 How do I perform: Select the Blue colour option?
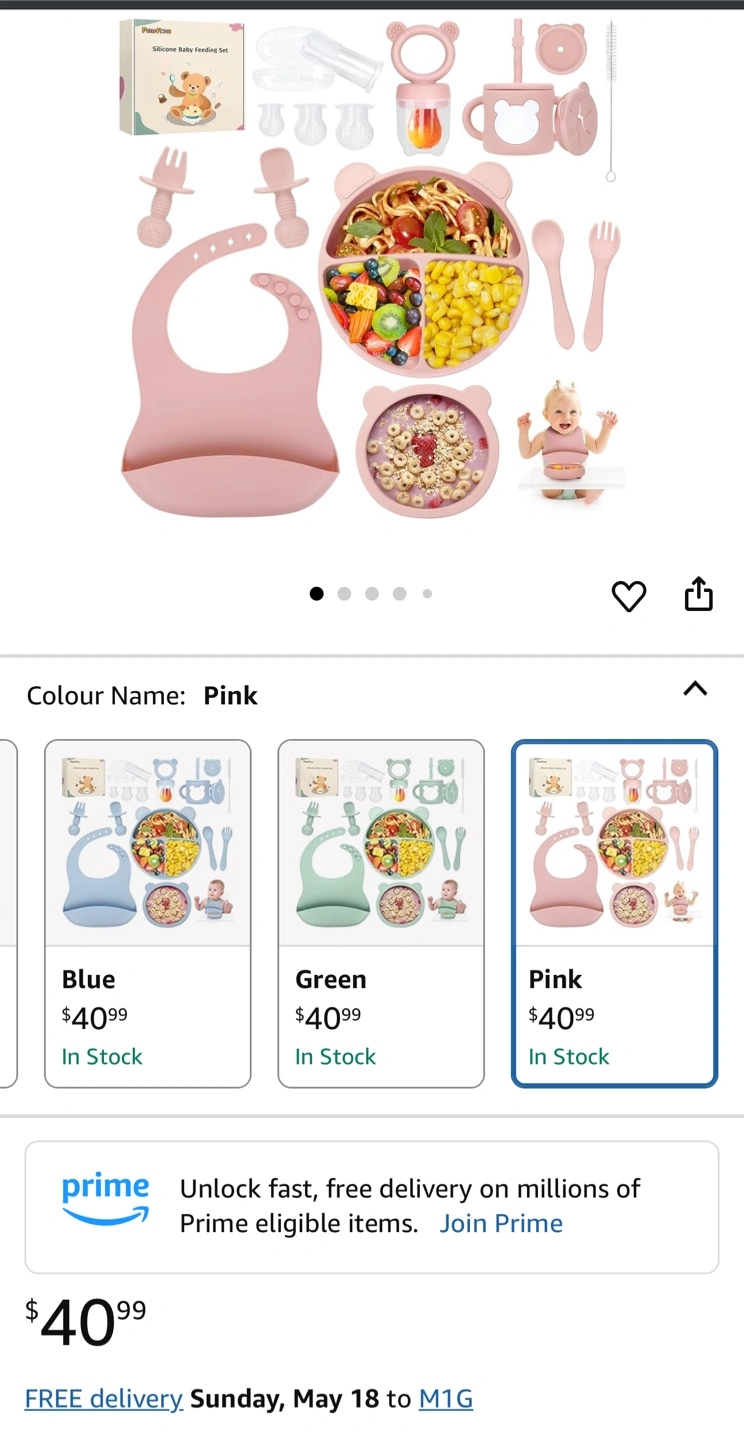pyautogui.click(x=147, y=1015)
